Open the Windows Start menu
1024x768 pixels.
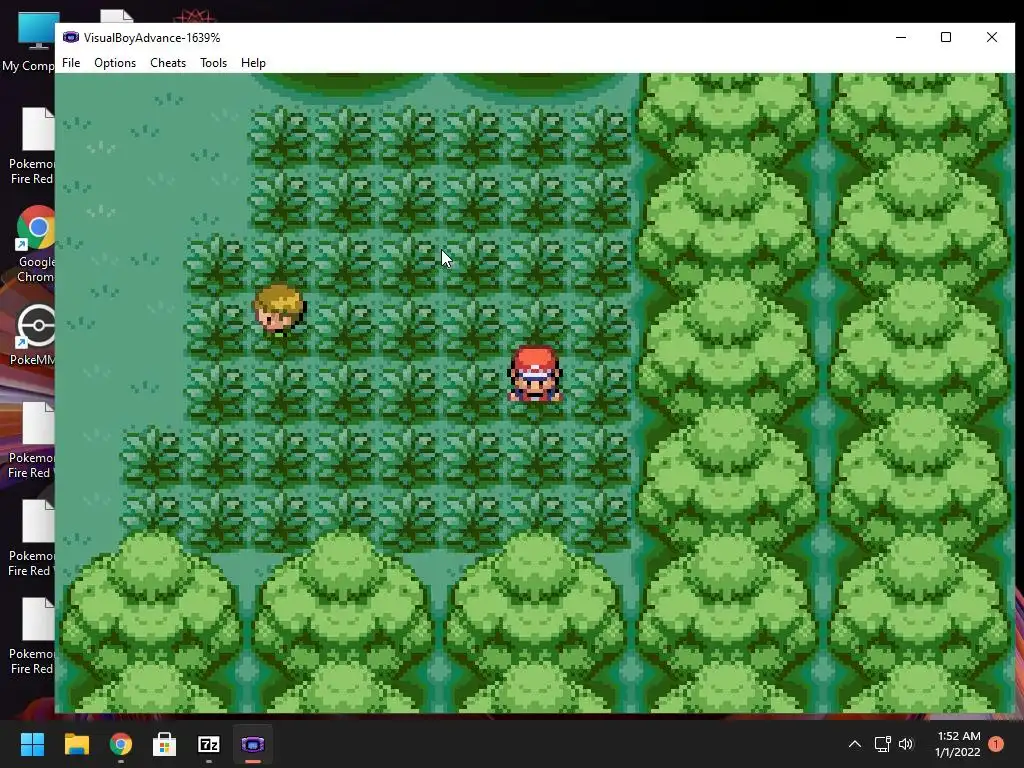pos(32,744)
